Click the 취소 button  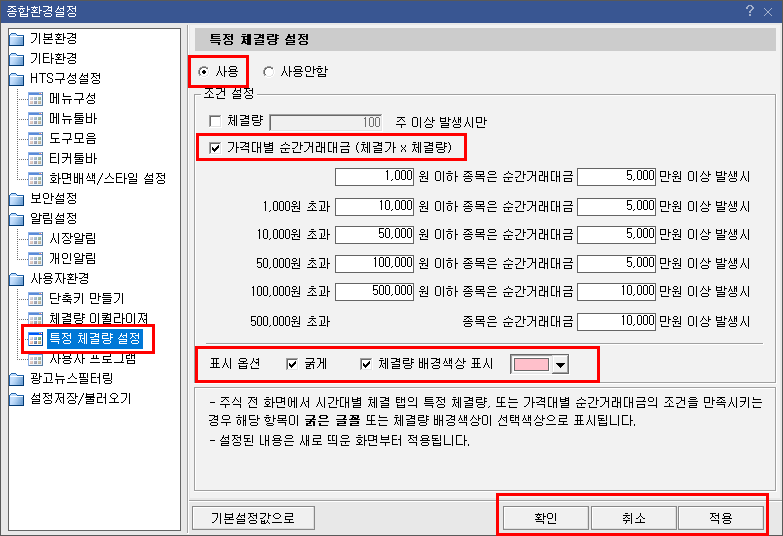pyautogui.click(x=634, y=518)
